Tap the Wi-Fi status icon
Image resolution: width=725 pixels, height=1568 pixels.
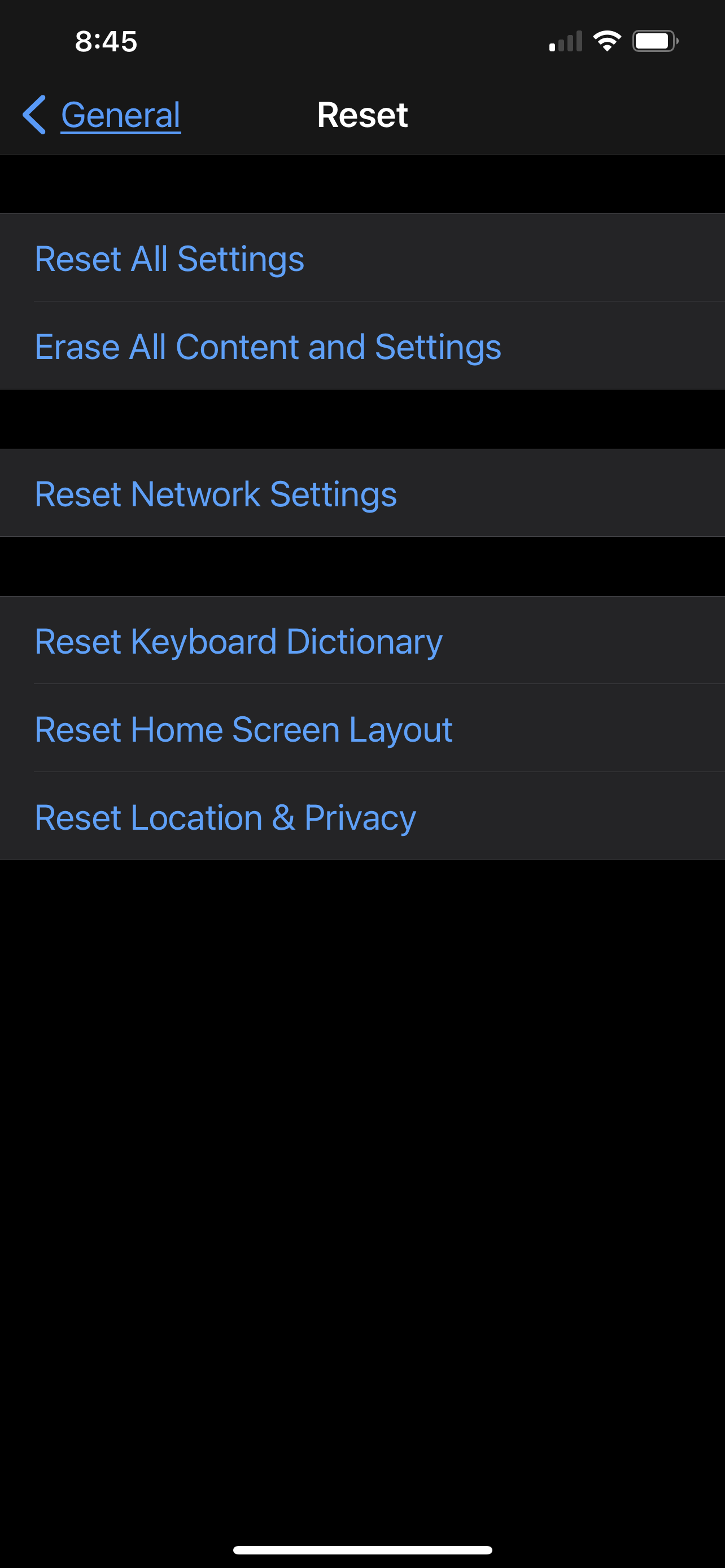tap(607, 41)
